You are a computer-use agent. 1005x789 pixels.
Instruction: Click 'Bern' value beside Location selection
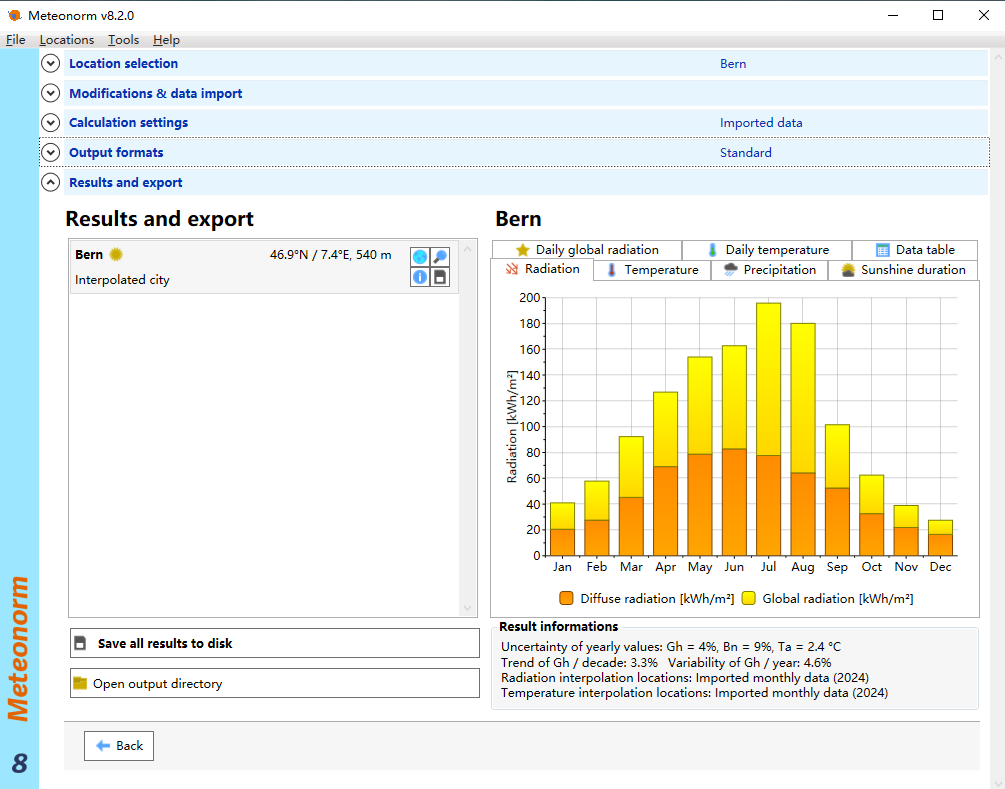pos(733,64)
